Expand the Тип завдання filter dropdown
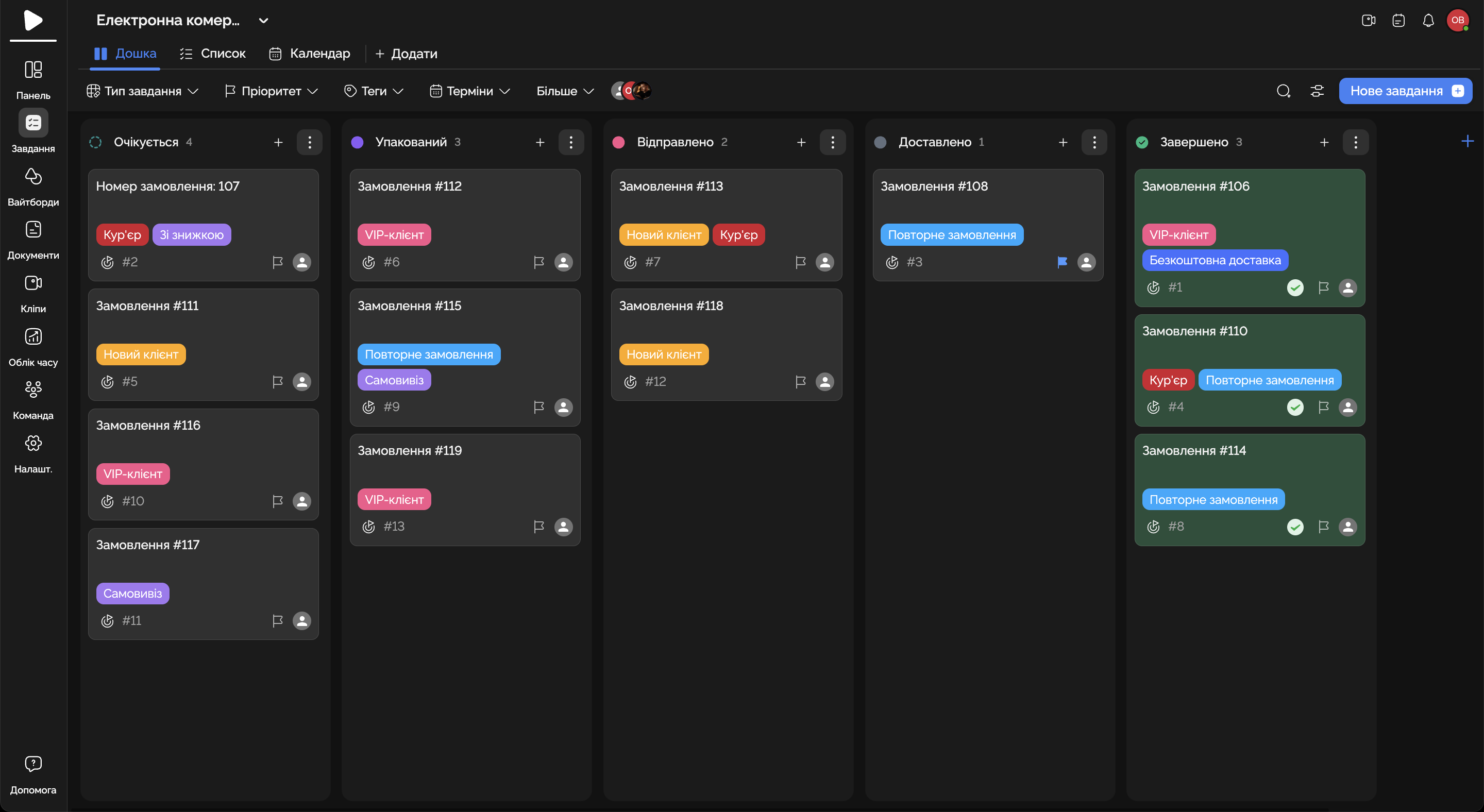Viewport: 1484px width, 812px height. [x=143, y=91]
